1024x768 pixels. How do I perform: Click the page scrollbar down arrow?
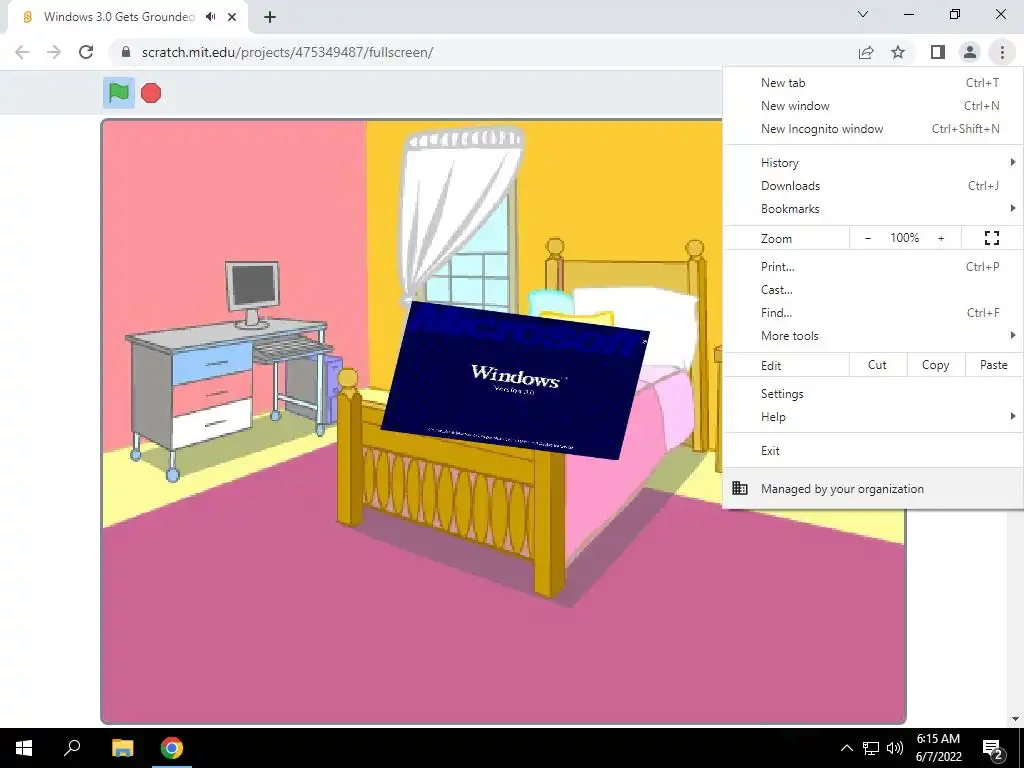coord(1015,719)
